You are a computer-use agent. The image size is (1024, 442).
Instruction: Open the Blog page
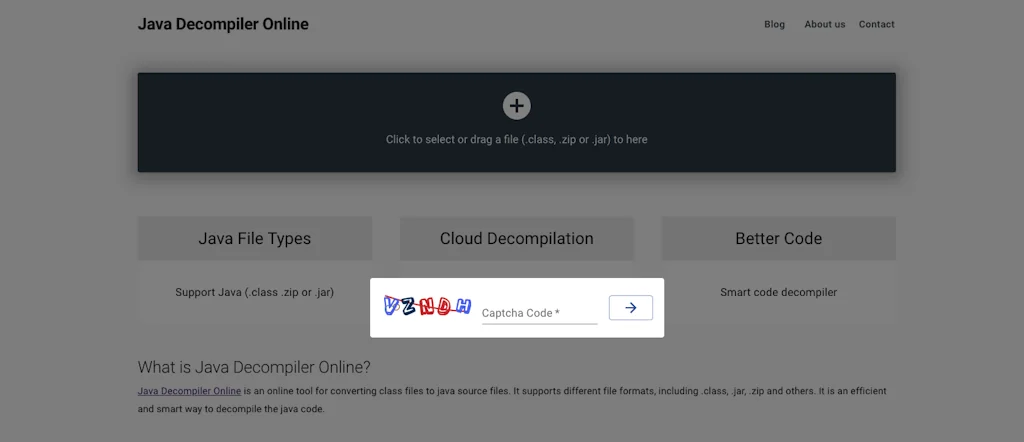pos(775,24)
